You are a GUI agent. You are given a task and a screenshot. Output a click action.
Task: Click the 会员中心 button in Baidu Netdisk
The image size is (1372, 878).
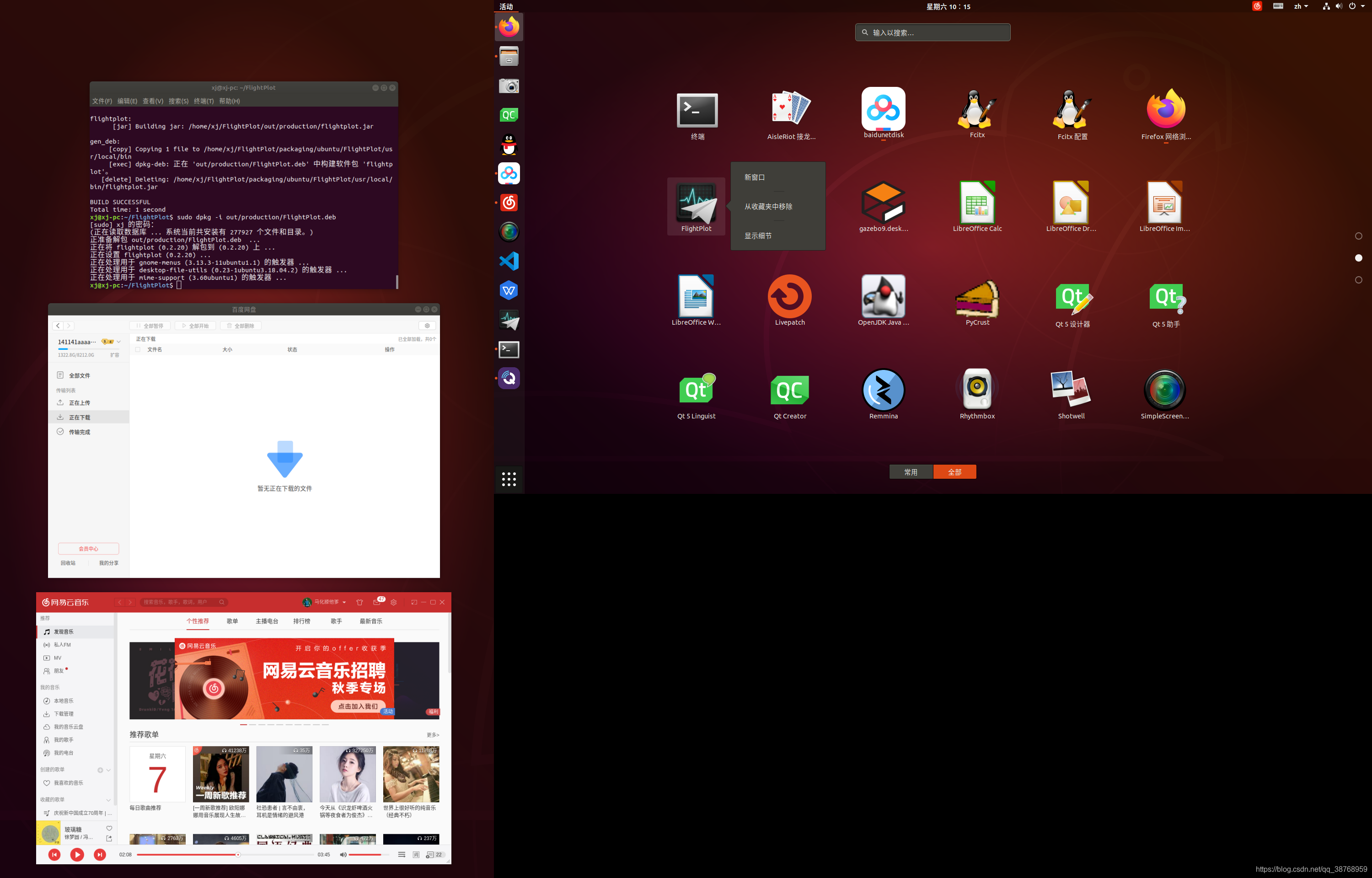(x=88, y=548)
